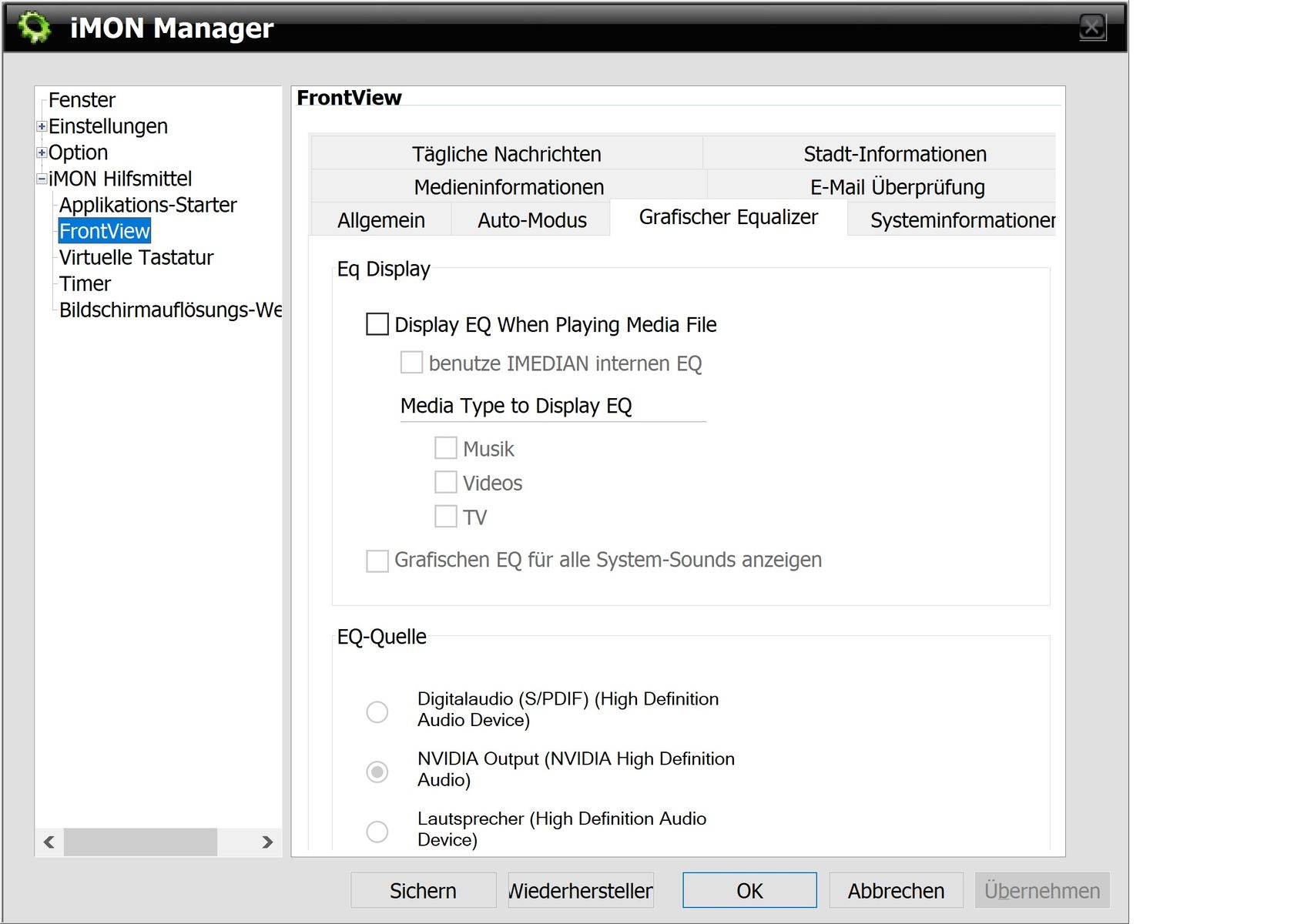Click the Sichern button

pyautogui.click(x=423, y=890)
